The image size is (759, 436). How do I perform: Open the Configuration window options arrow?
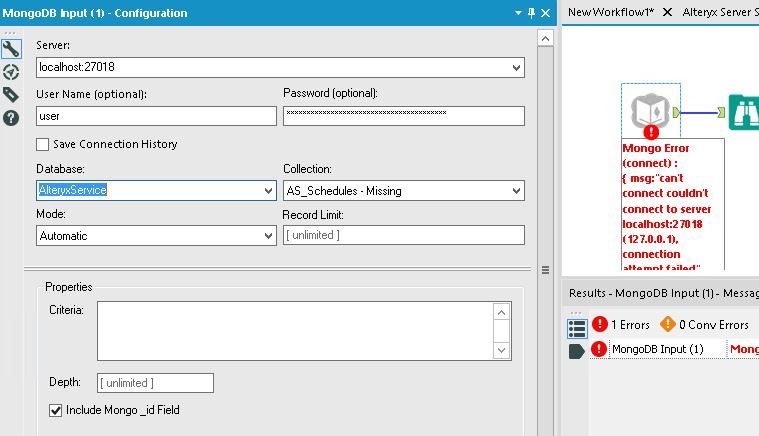518,13
